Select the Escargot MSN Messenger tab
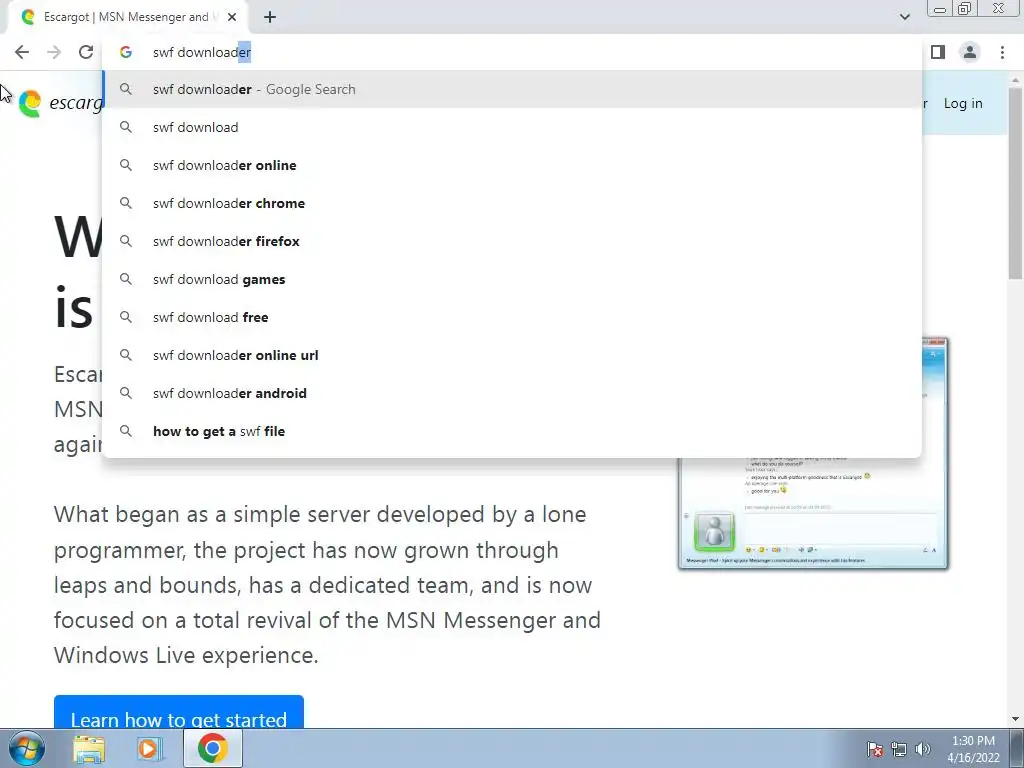This screenshot has width=1024, height=768. (x=127, y=17)
